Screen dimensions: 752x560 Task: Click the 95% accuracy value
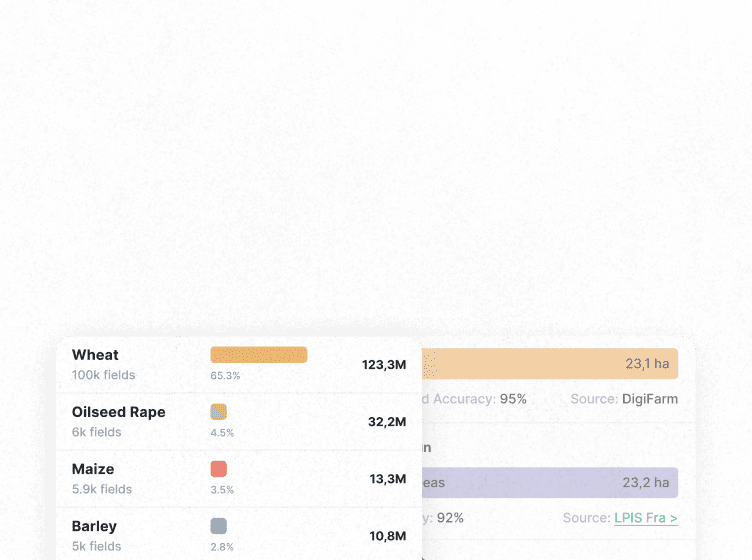click(513, 399)
